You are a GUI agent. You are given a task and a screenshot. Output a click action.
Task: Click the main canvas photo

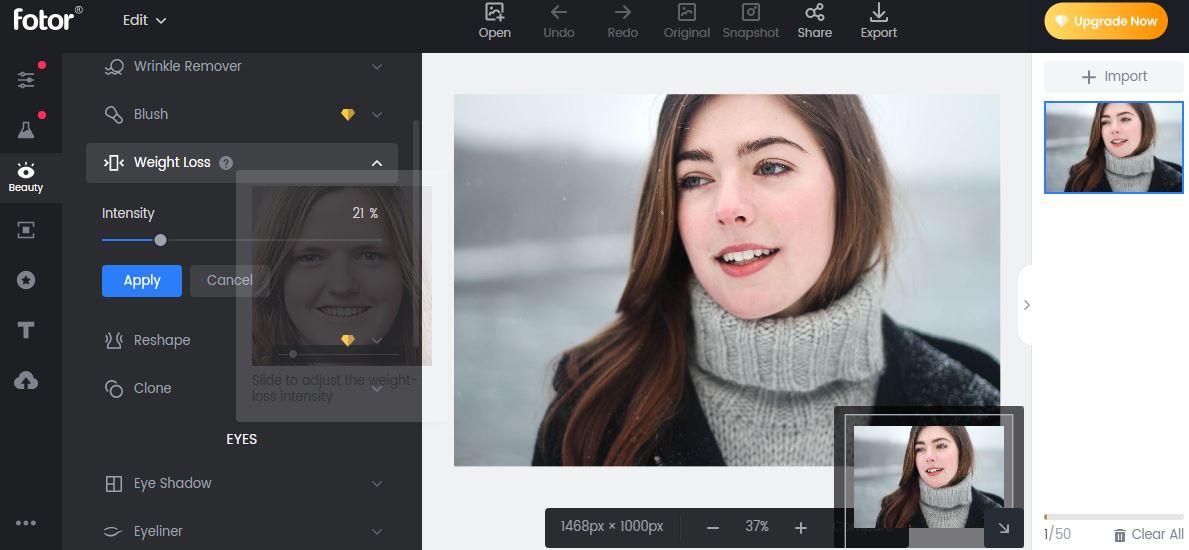pos(726,279)
